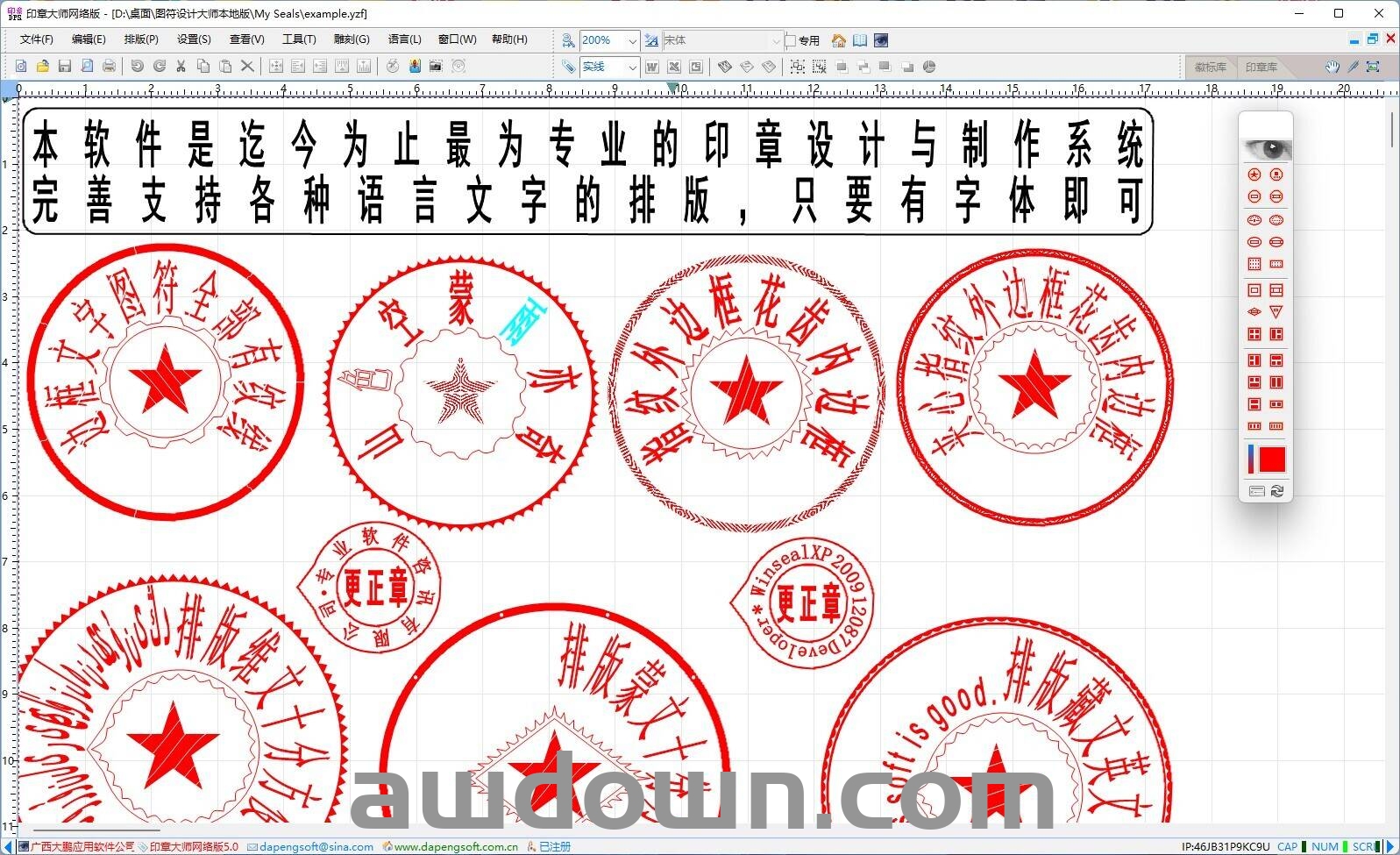
Task: Open the 实线 line style dropdown
Action: pyautogui.click(x=632, y=67)
